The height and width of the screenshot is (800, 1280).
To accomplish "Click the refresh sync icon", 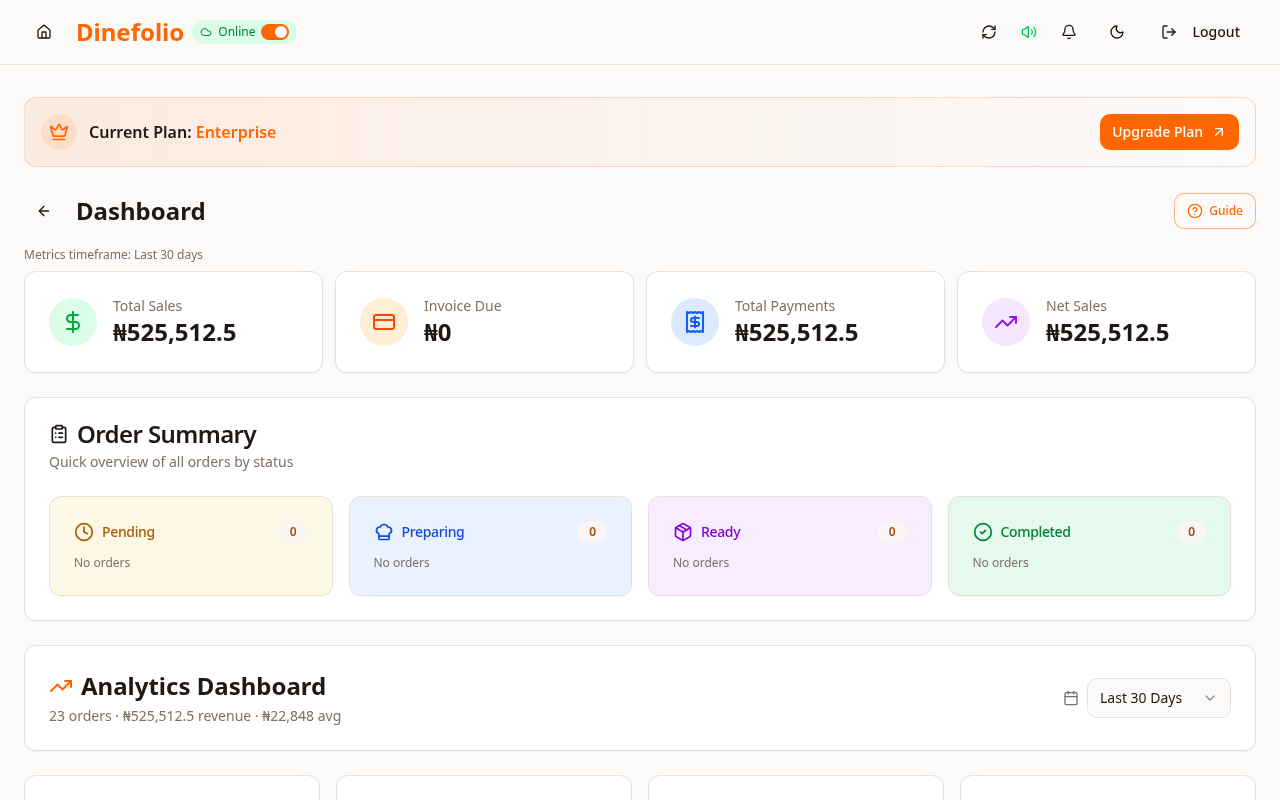I will (989, 32).
